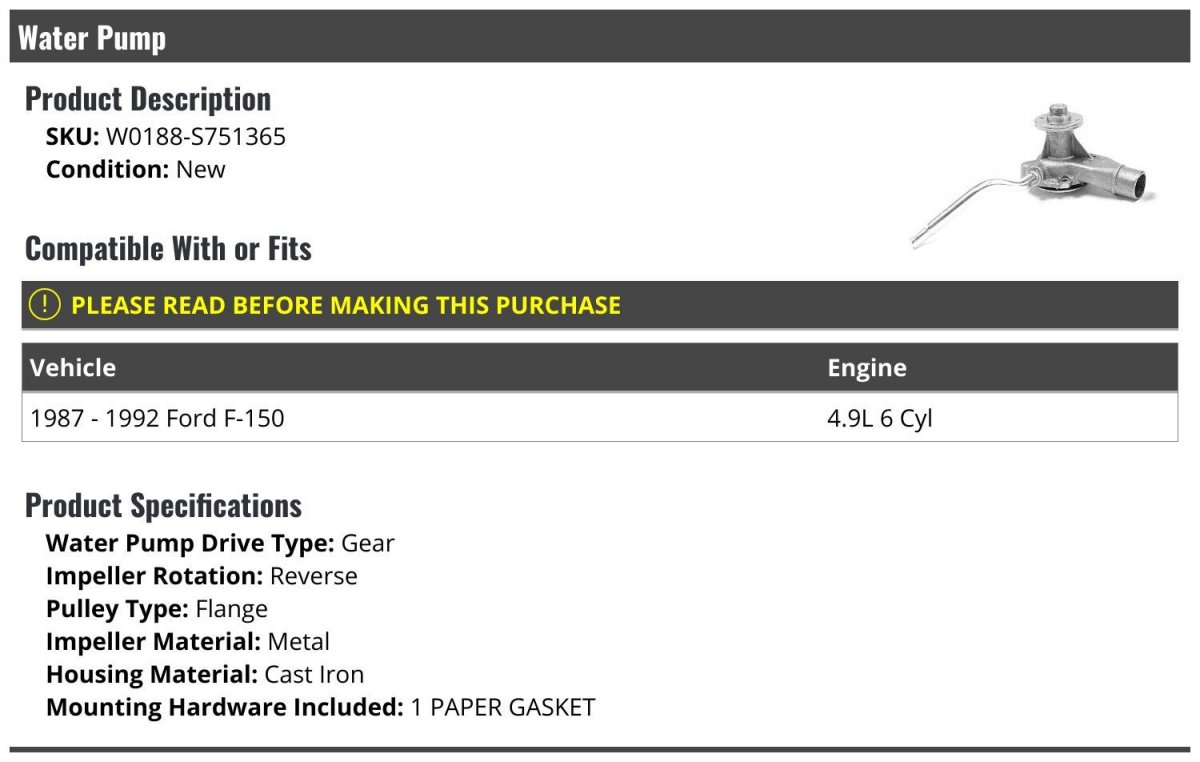Select the Housing Material: Cast Iron entry

point(205,674)
